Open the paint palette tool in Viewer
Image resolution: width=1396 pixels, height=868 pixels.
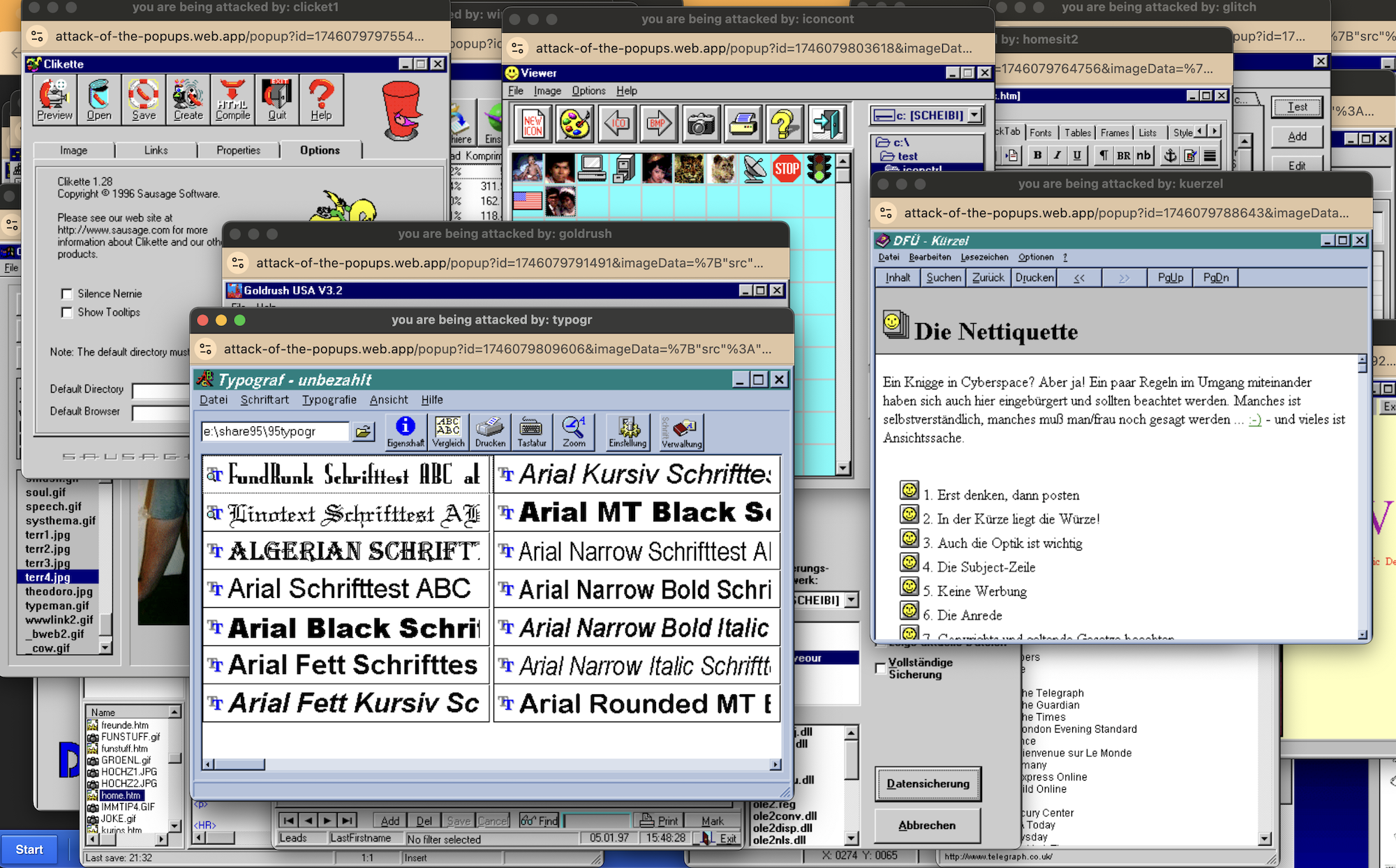[575, 125]
